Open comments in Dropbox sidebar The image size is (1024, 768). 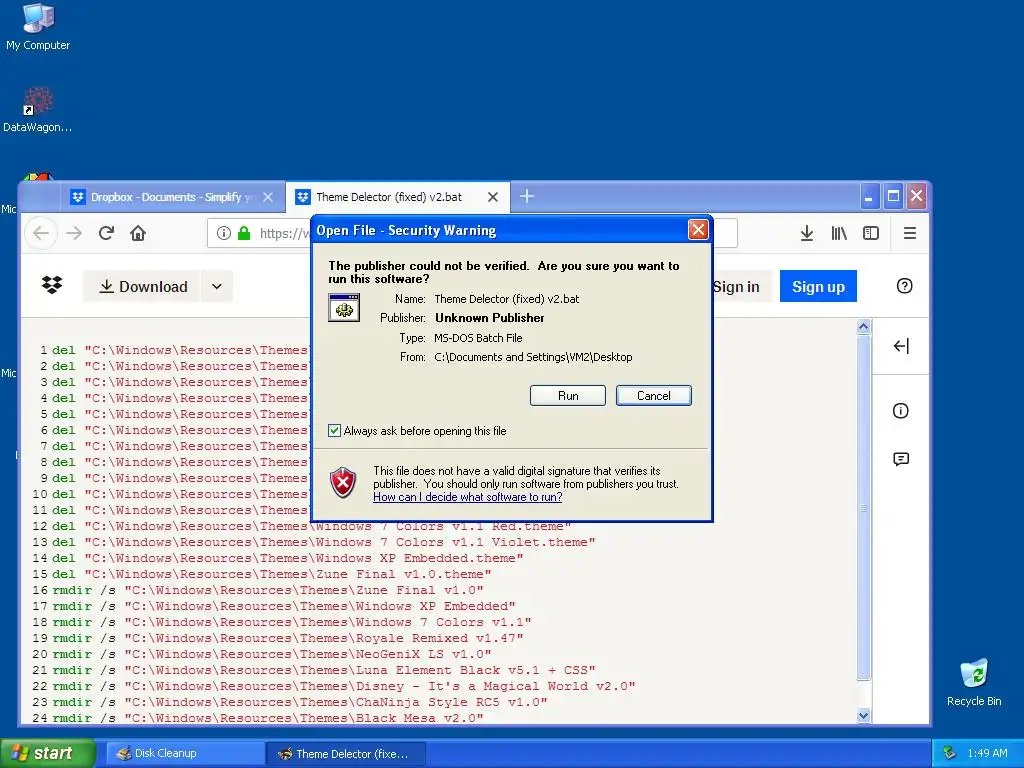[901, 459]
